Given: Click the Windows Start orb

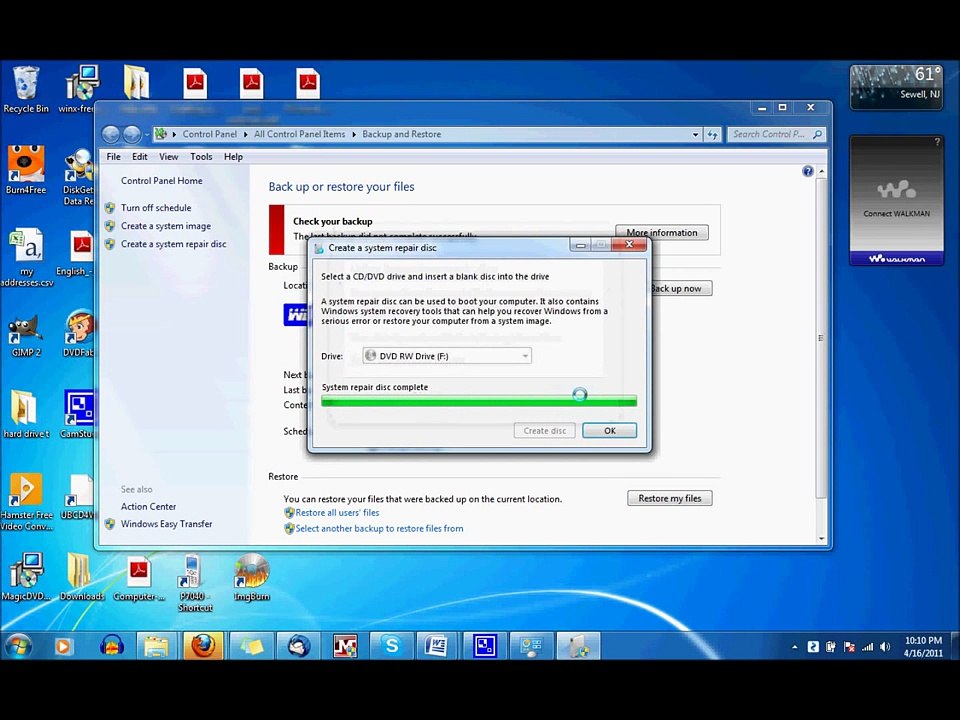Looking at the screenshot, I should pyautogui.click(x=19, y=646).
